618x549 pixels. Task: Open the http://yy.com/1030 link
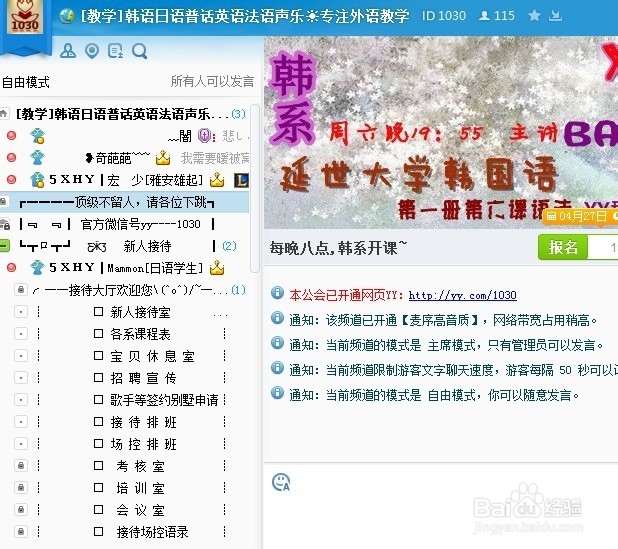tap(462, 295)
